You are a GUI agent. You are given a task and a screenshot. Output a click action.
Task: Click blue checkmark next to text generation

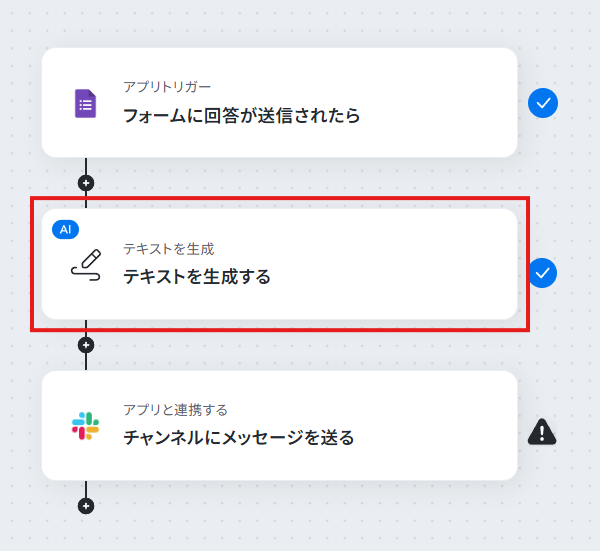point(542,272)
